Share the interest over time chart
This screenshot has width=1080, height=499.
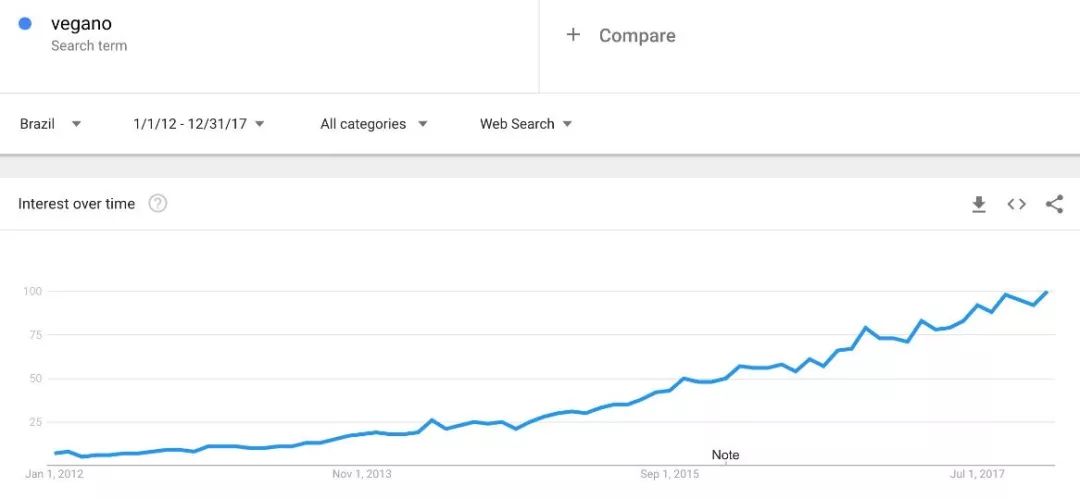coord(1055,204)
